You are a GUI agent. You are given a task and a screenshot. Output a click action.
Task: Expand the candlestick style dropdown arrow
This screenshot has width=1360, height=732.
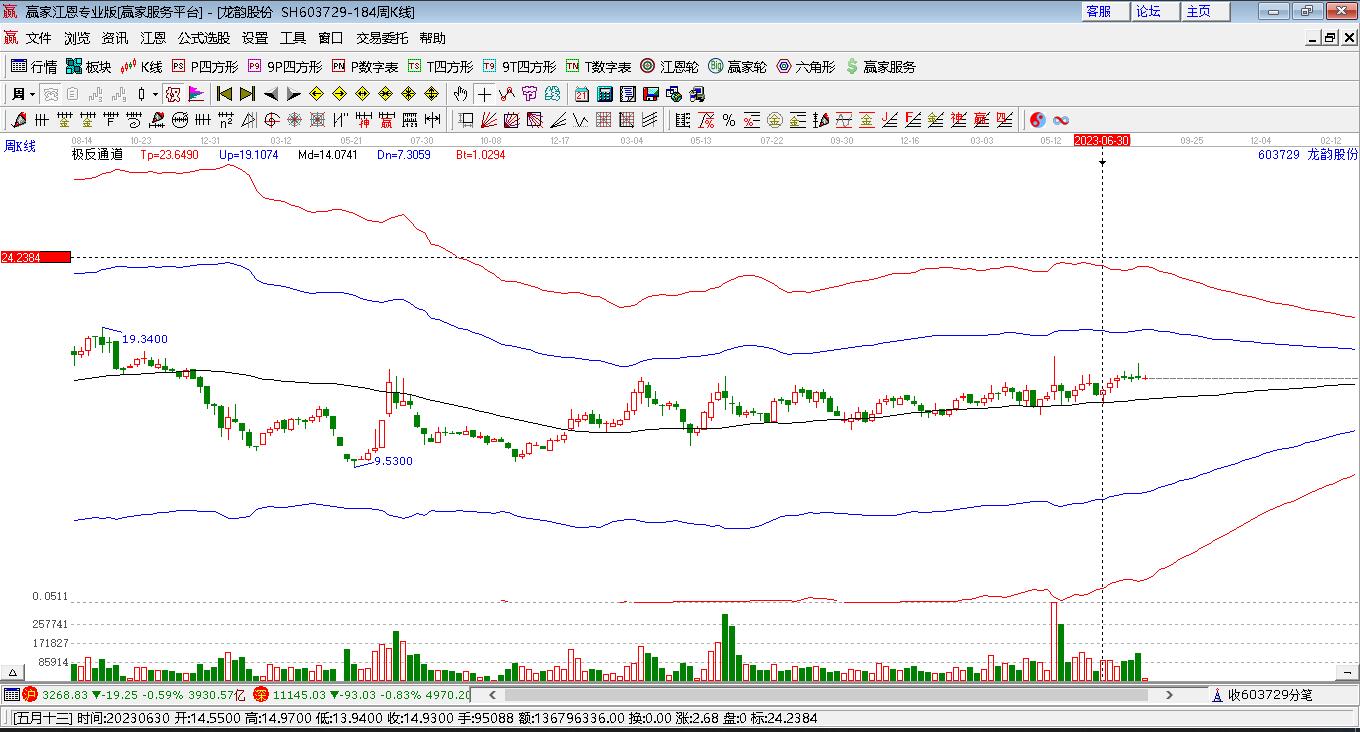point(155,94)
